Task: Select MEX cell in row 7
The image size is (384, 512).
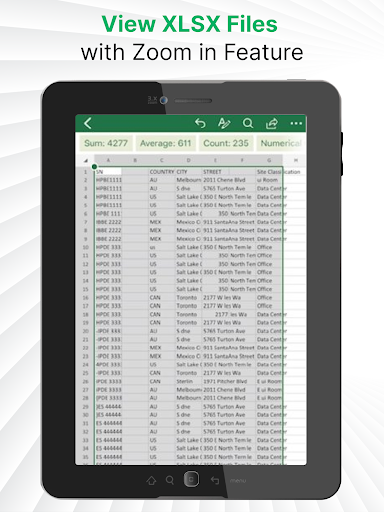Action: tap(162, 222)
